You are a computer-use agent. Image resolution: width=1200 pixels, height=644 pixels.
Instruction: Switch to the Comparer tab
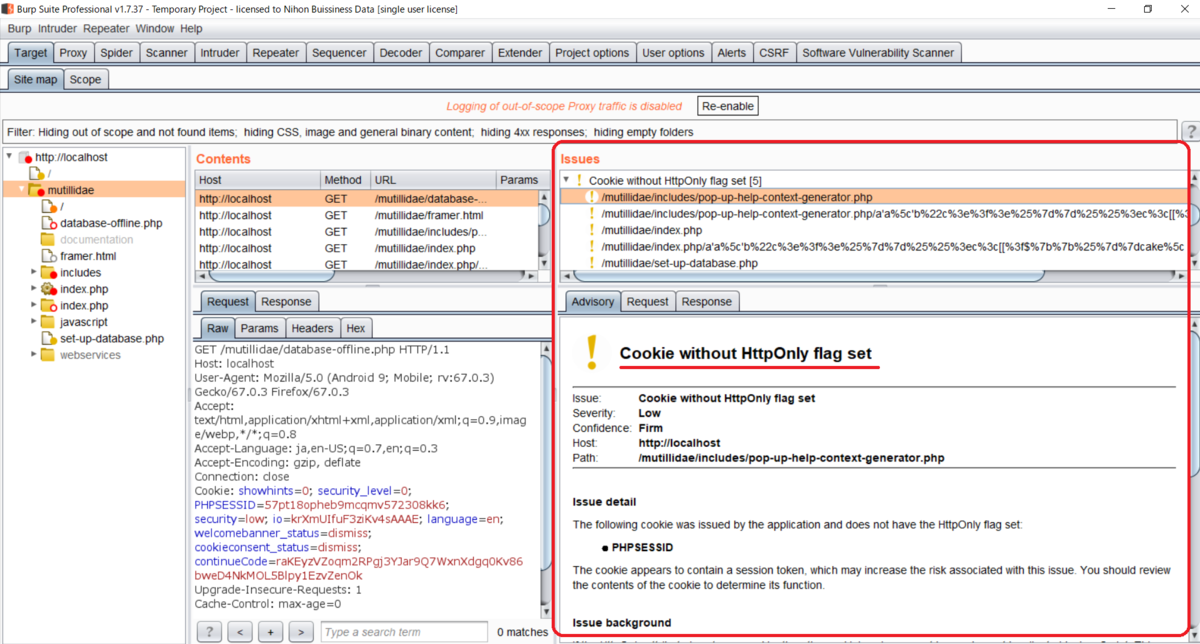pyautogui.click(x=460, y=53)
